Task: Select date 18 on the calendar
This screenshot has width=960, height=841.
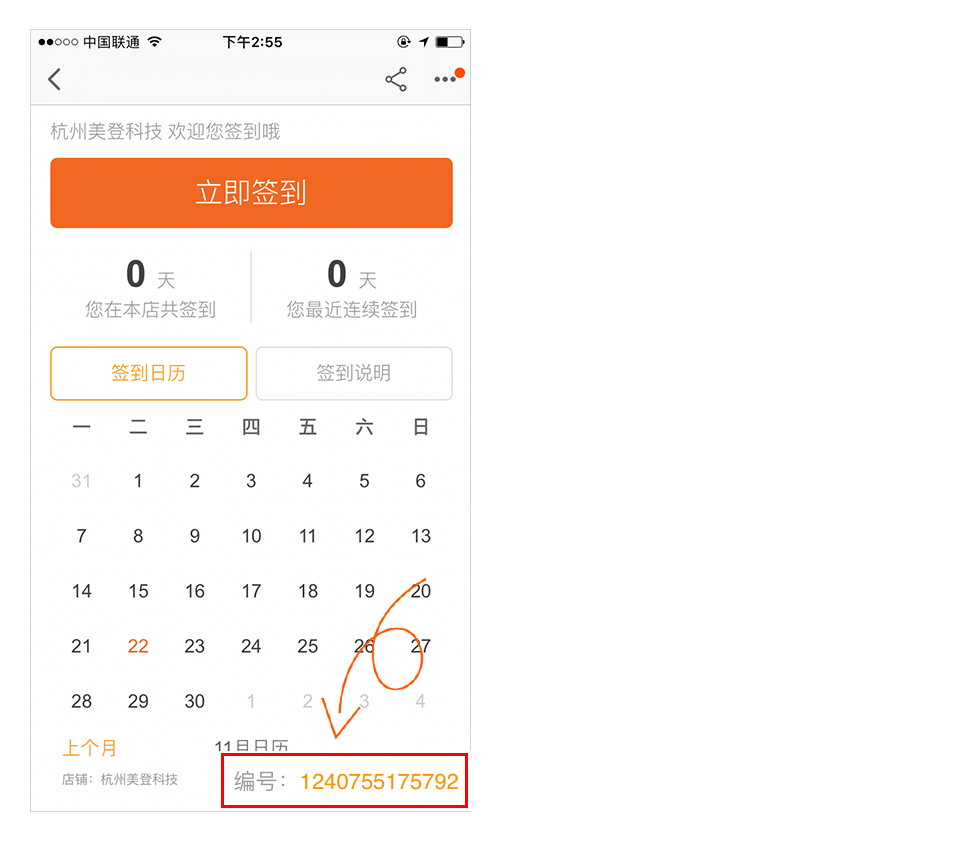Action: pyautogui.click(x=307, y=591)
